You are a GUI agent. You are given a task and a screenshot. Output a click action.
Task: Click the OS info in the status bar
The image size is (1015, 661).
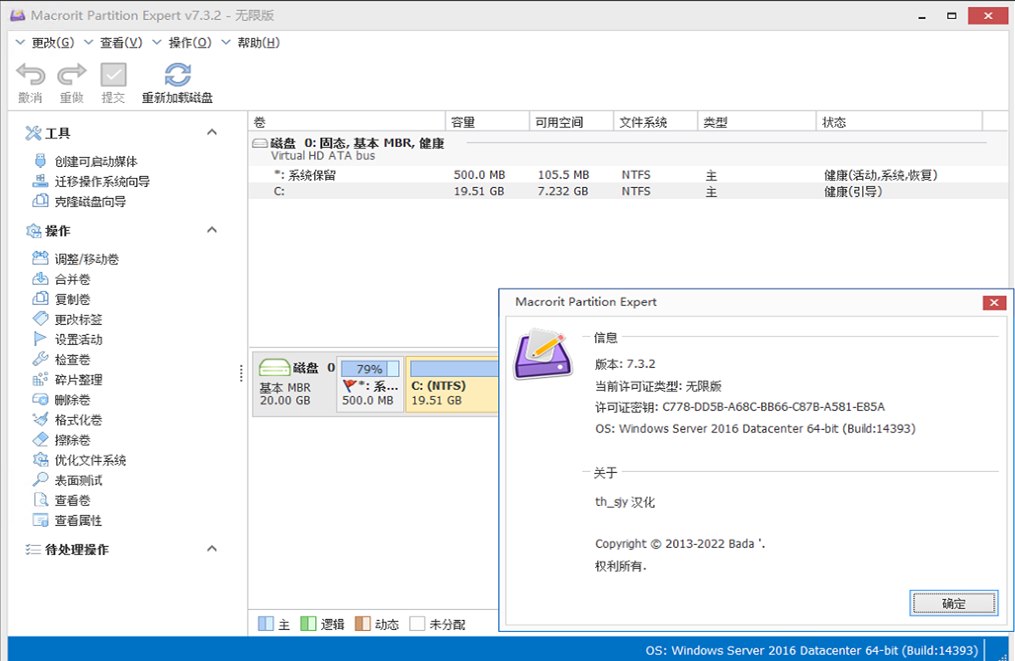point(811,650)
